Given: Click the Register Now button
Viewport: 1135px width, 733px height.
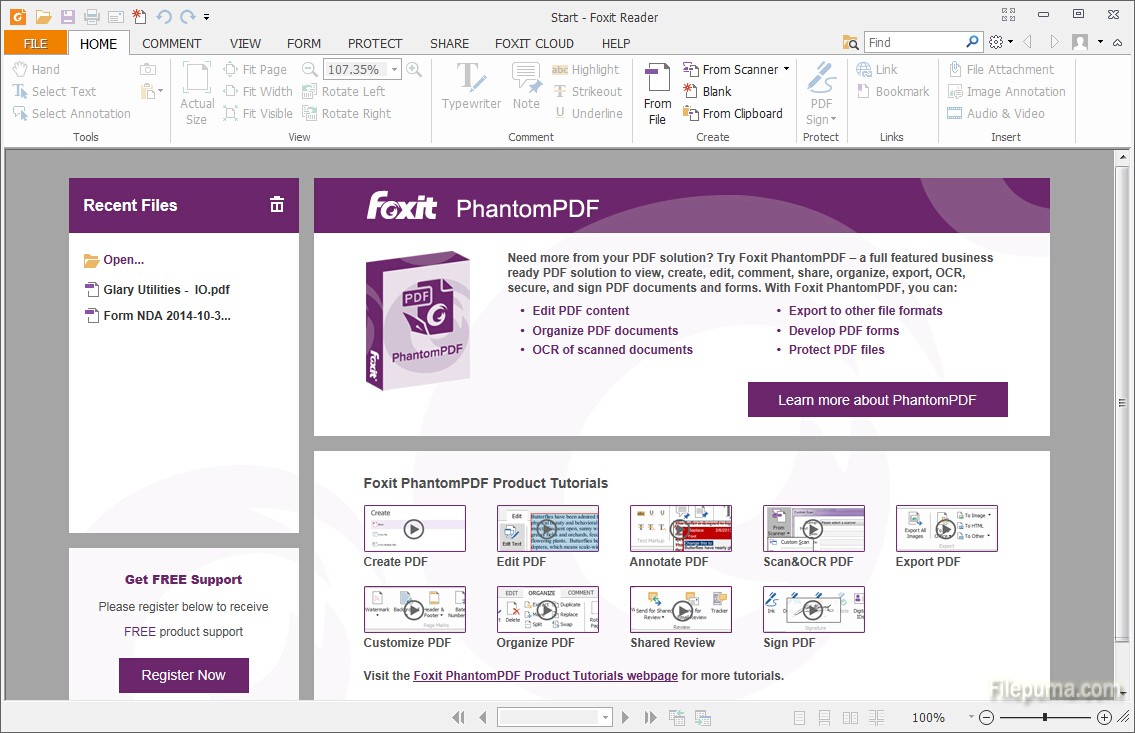Looking at the screenshot, I should tap(183, 675).
